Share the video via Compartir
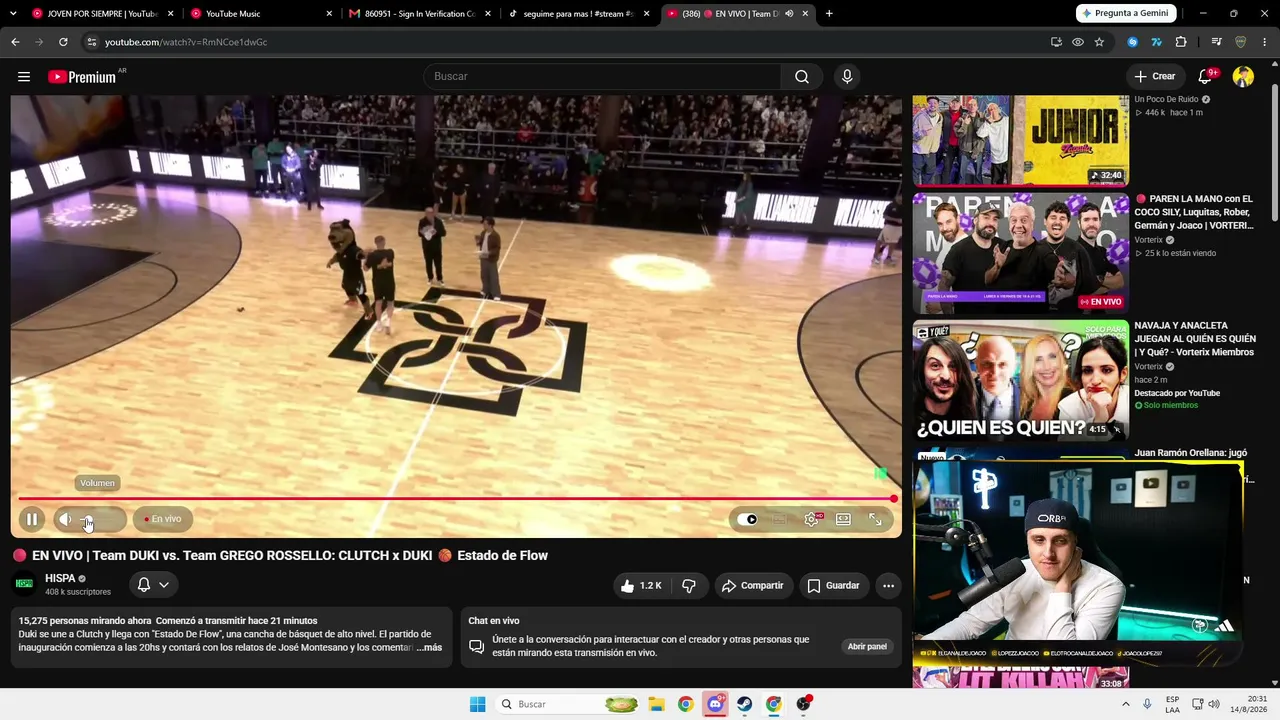The width and height of the screenshot is (1280, 720). (x=753, y=586)
